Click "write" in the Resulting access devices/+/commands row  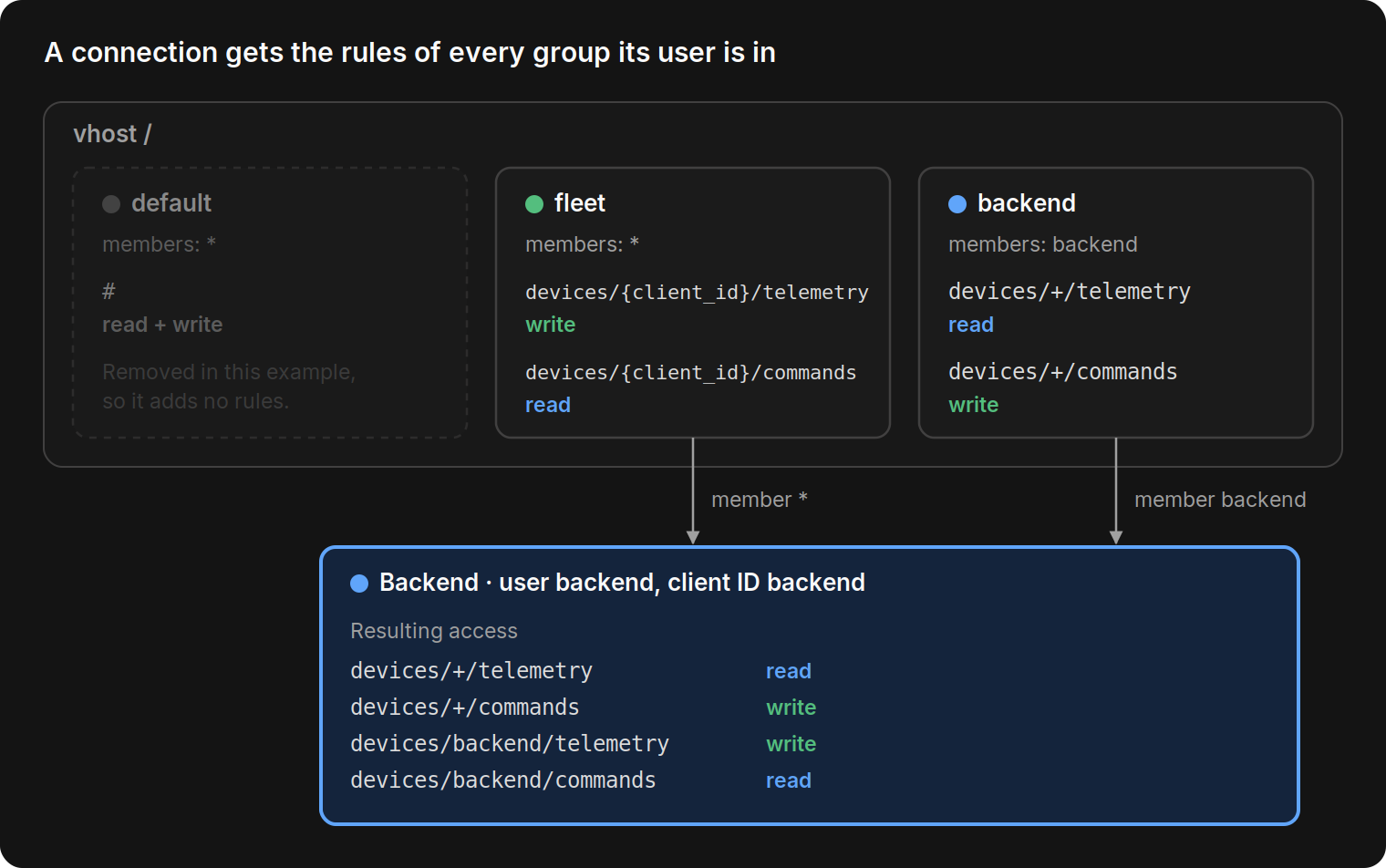(791, 708)
